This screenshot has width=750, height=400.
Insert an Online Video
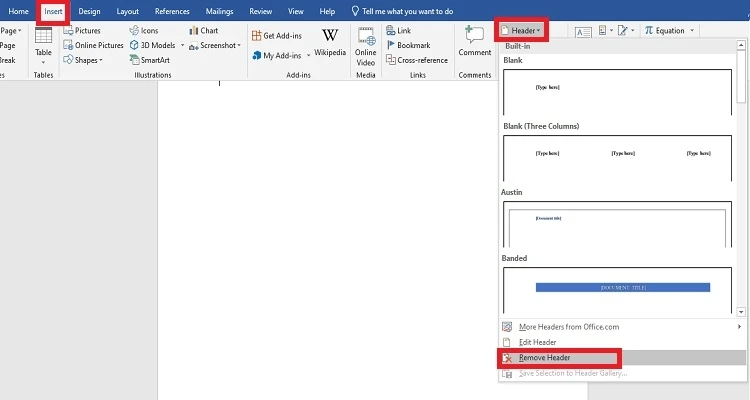[365, 44]
